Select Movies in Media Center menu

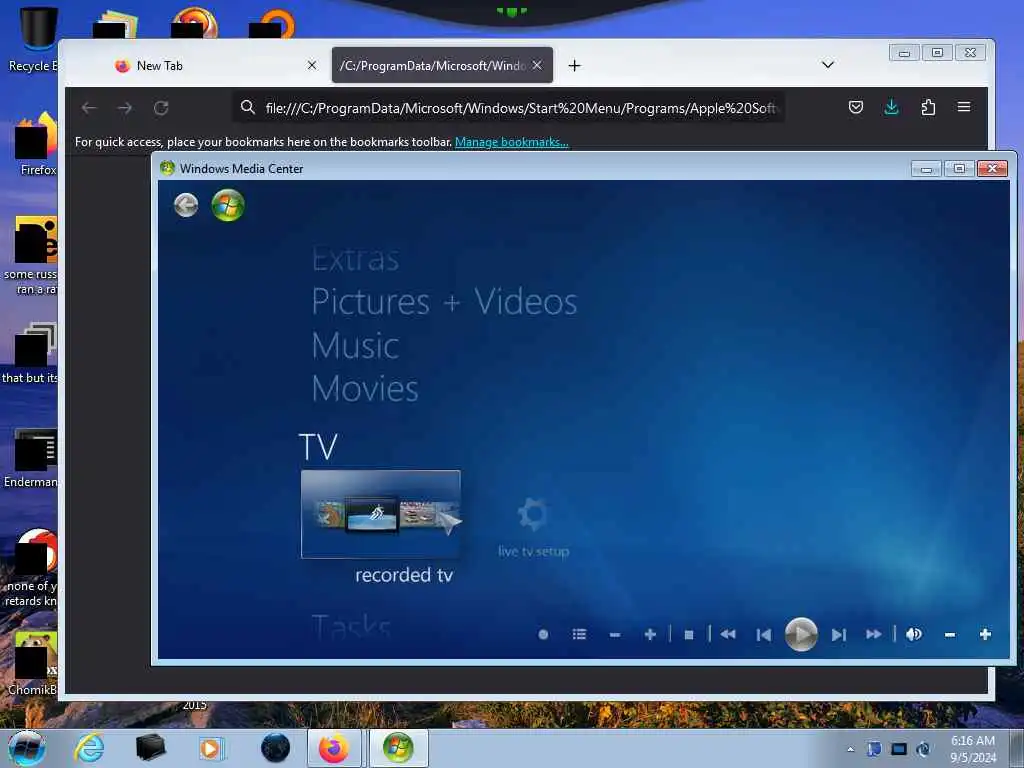tap(365, 389)
